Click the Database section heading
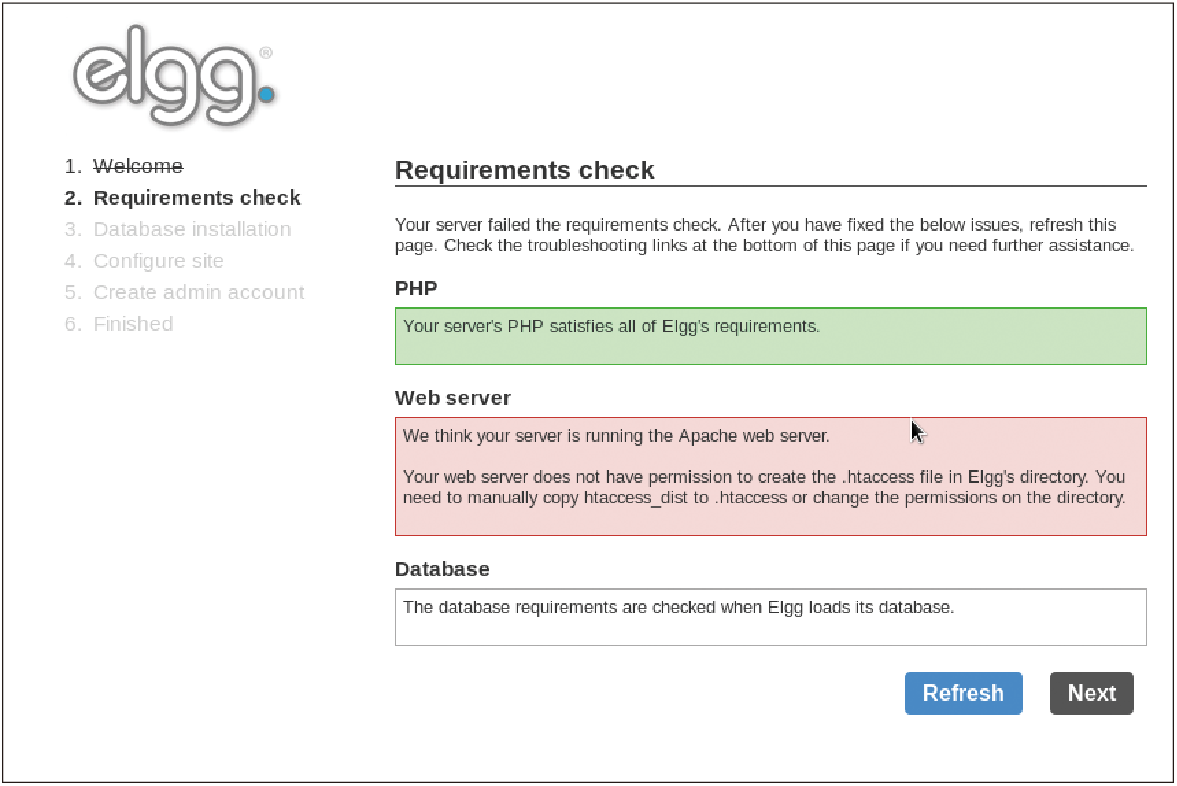 (442, 569)
